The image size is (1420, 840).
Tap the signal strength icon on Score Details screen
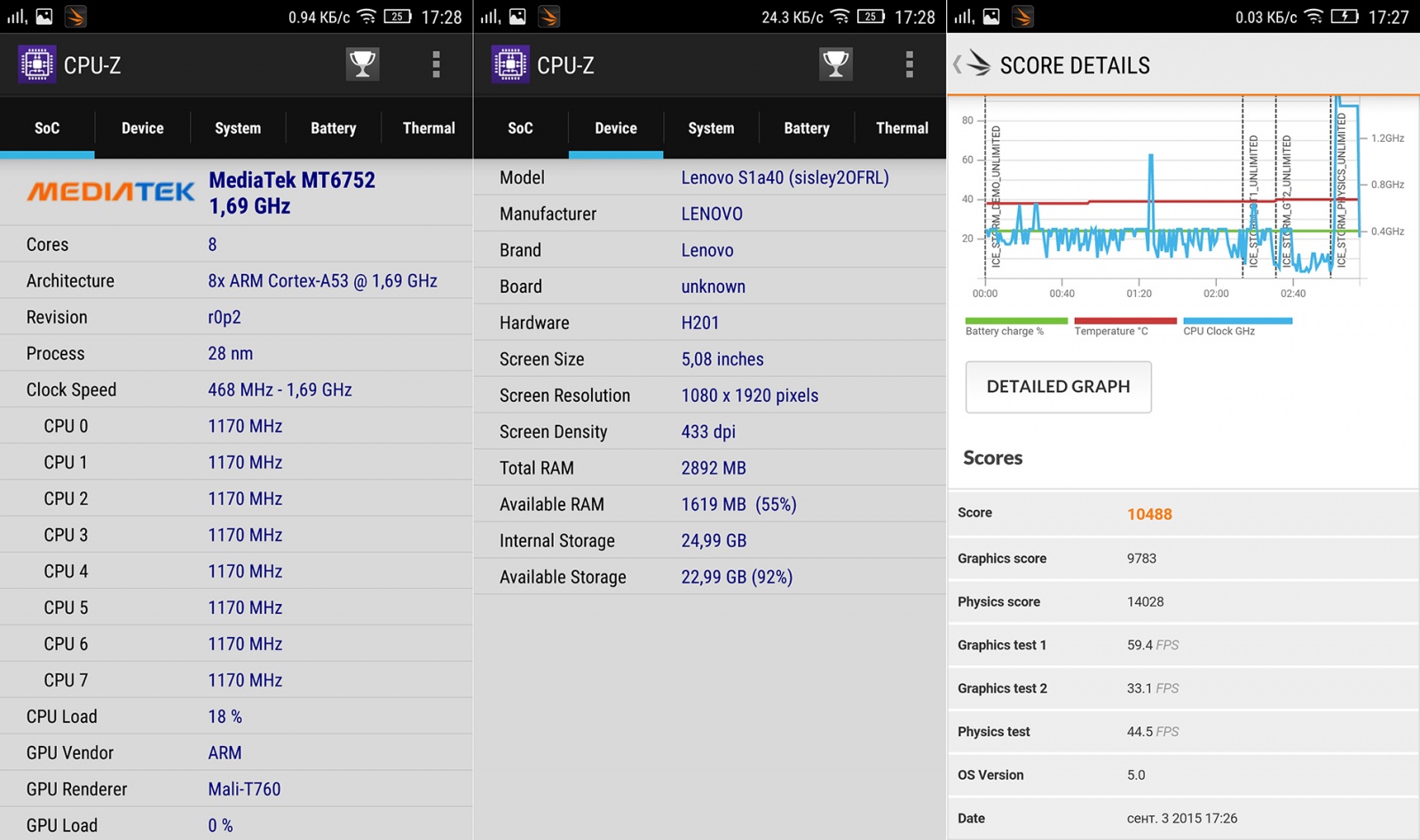pos(964,17)
